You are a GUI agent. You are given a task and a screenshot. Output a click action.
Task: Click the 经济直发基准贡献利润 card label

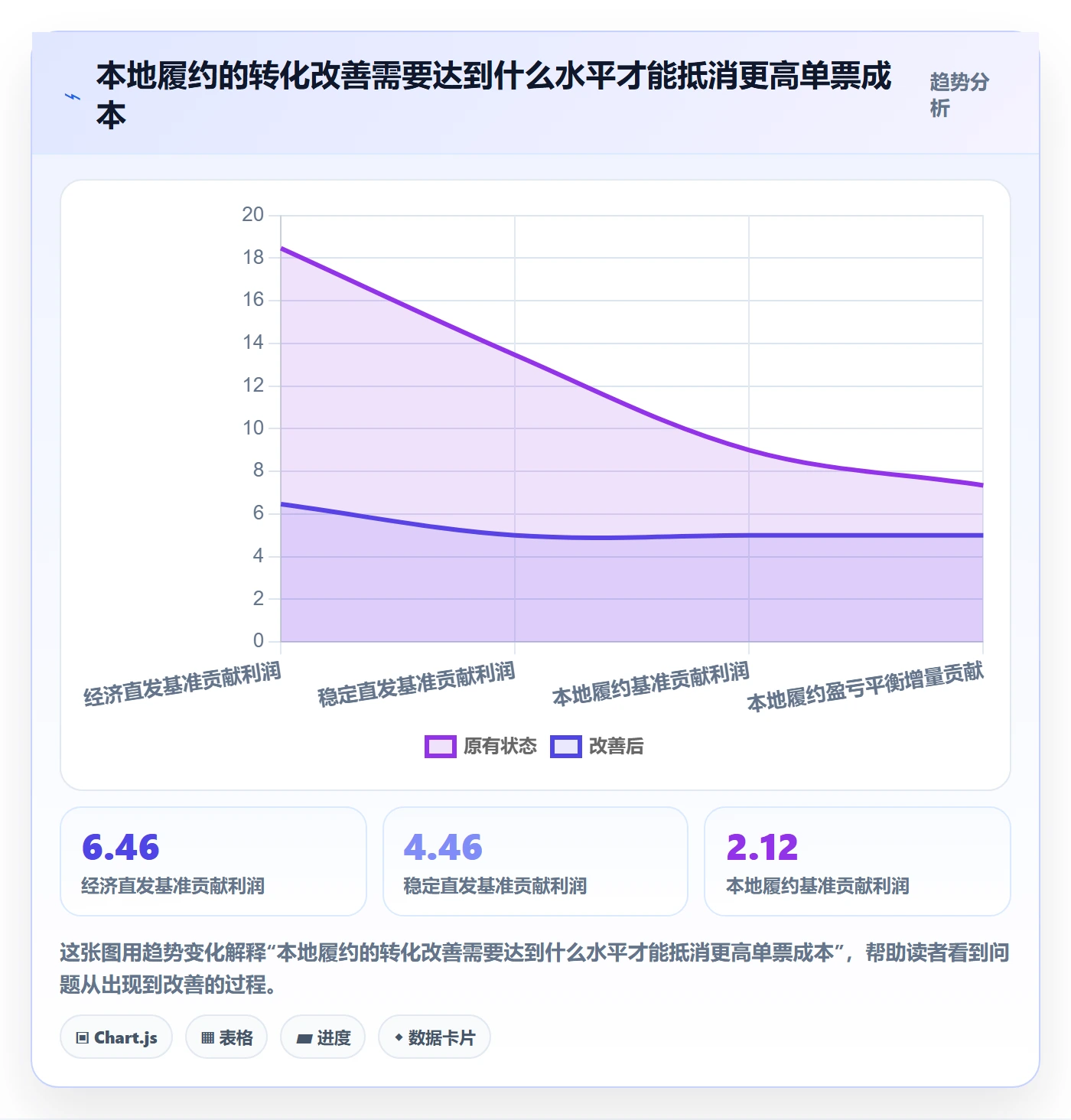pos(173,886)
